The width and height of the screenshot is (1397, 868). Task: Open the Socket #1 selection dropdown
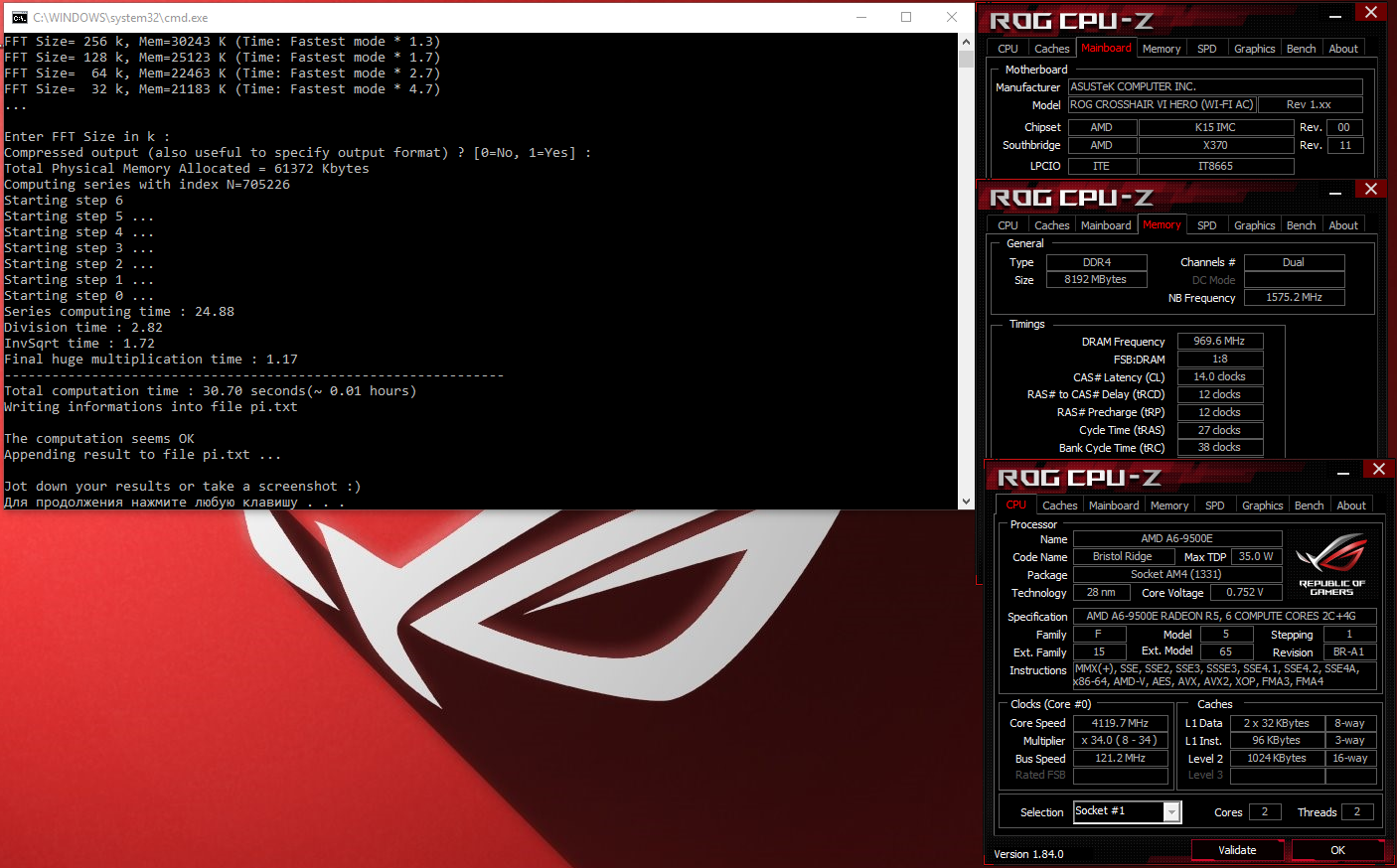point(1171,812)
